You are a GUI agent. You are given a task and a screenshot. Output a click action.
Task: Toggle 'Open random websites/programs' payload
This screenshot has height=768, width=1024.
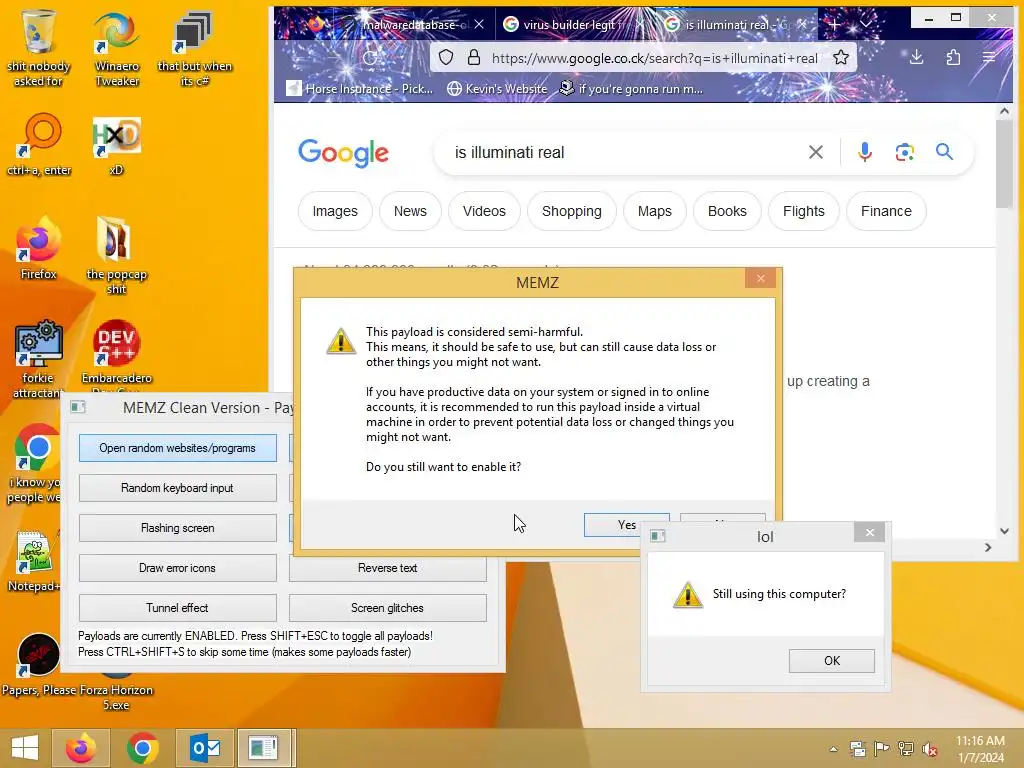pyautogui.click(x=178, y=448)
